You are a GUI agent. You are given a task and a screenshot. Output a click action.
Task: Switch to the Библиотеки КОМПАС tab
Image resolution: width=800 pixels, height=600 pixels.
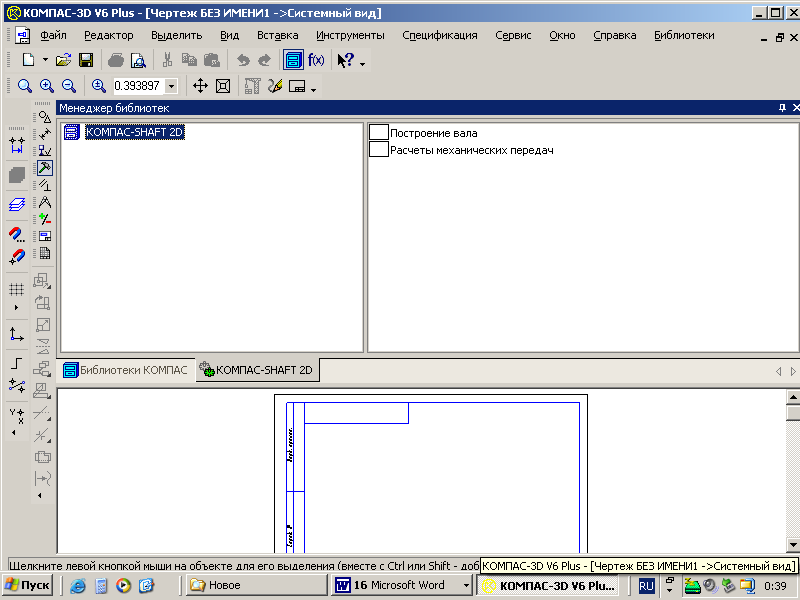[x=126, y=370]
